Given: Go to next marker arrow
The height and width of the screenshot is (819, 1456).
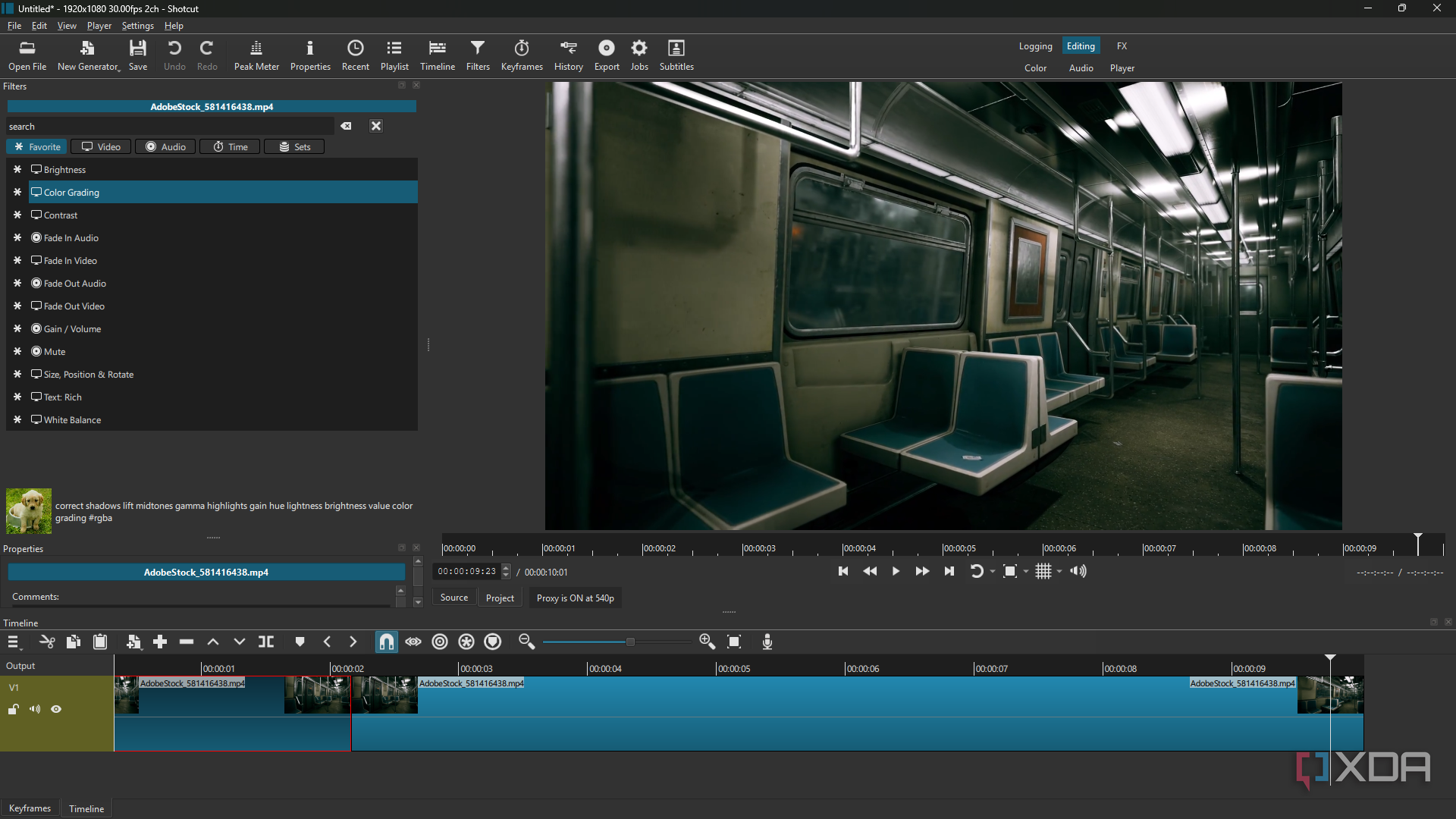Looking at the screenshot, I should tap(353, 642).
